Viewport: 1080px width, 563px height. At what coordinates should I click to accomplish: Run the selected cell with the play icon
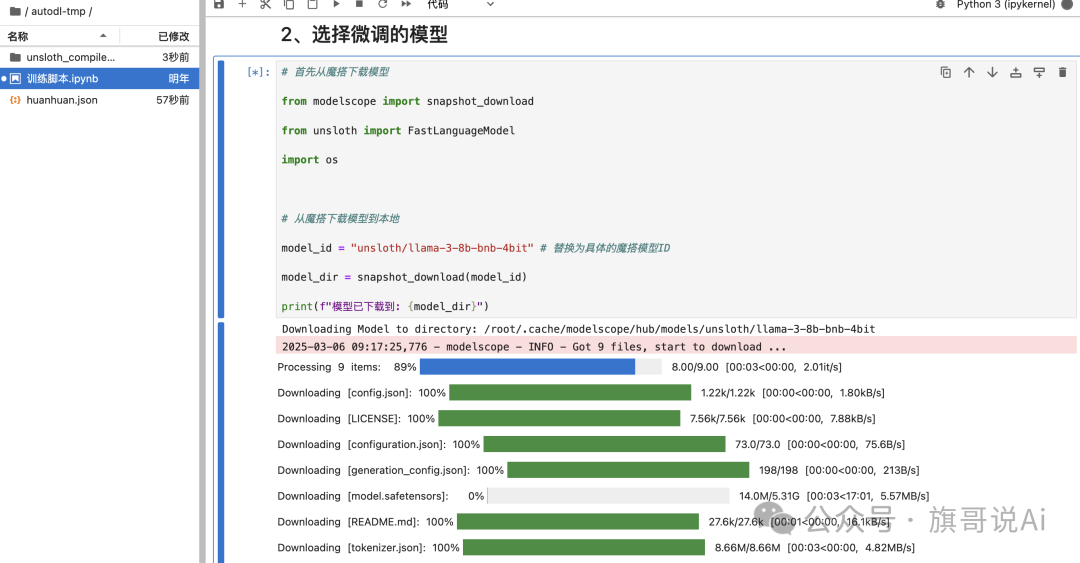coord(336,4)
